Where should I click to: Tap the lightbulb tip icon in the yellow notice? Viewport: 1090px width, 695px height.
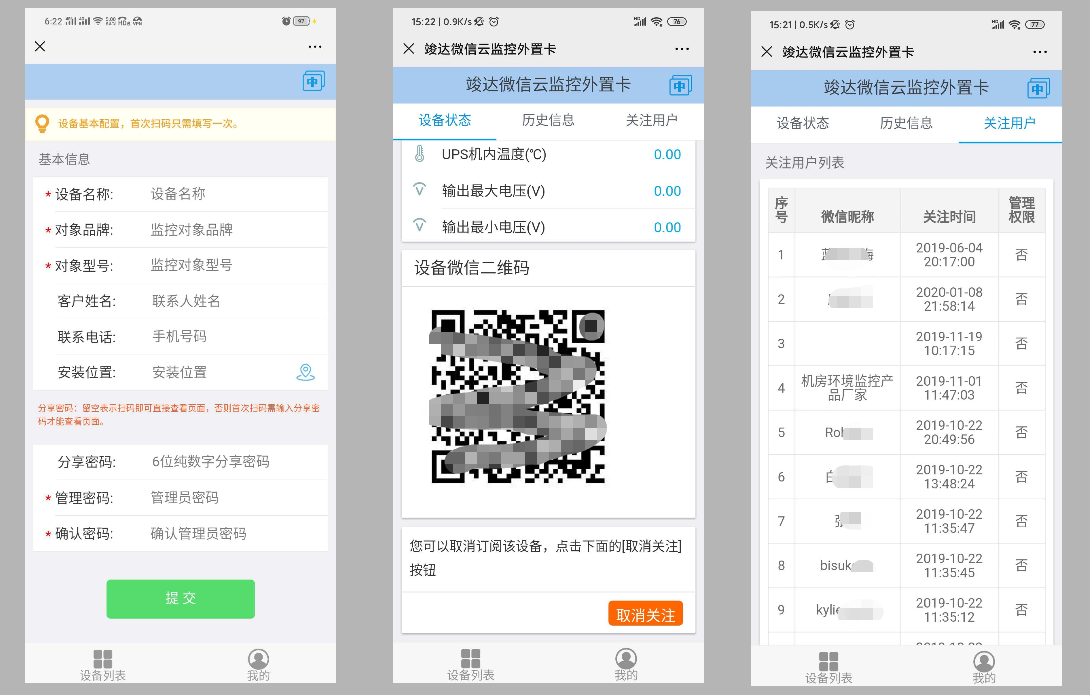[x=42, y=124]
